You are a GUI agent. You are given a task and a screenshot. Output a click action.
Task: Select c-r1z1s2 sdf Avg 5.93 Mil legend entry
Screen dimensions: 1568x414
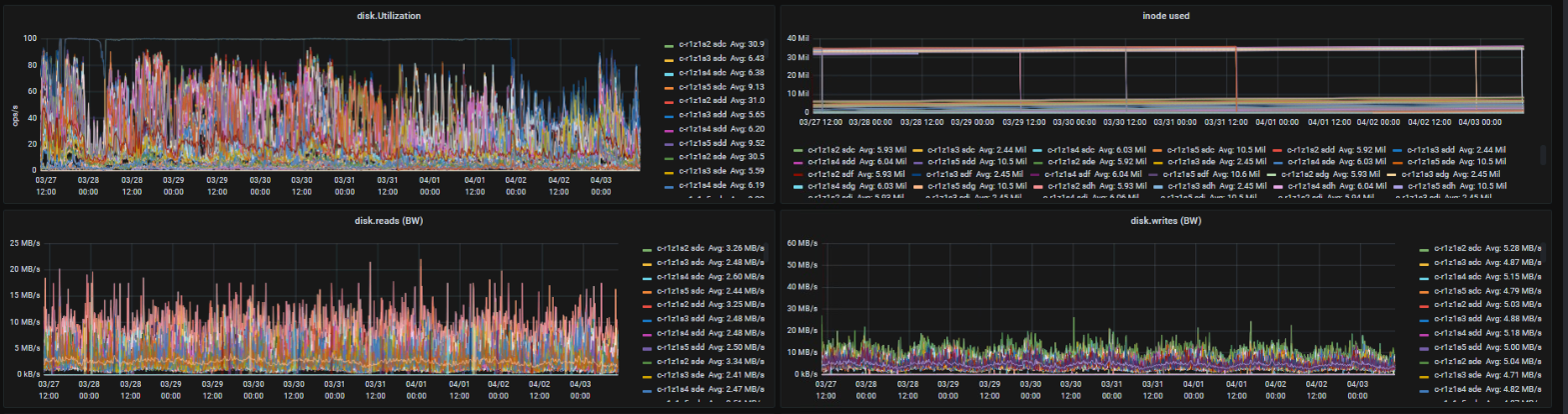pos(856,174)
